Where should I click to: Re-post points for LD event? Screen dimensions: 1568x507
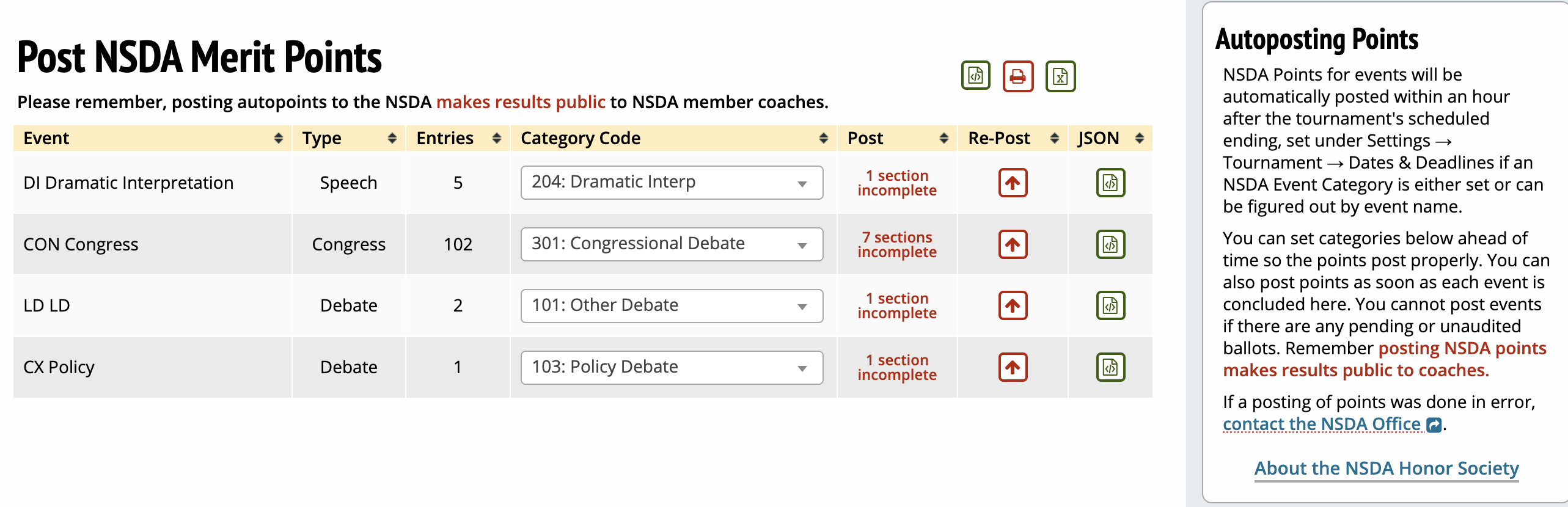(x=1013, y=305)
